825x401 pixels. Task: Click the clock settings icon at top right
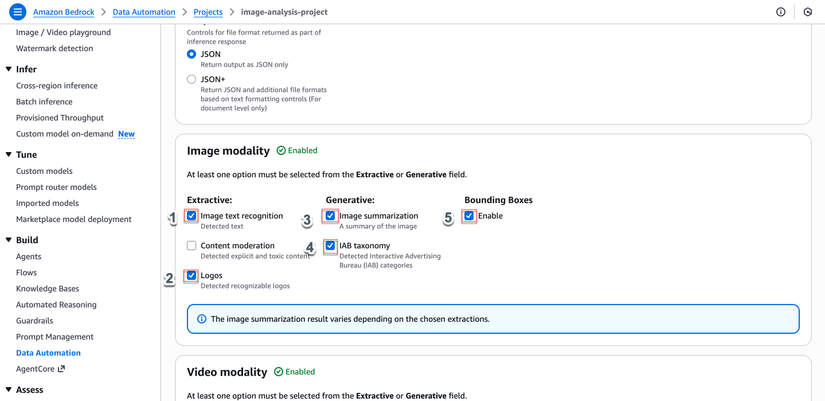tap(808, 12)
